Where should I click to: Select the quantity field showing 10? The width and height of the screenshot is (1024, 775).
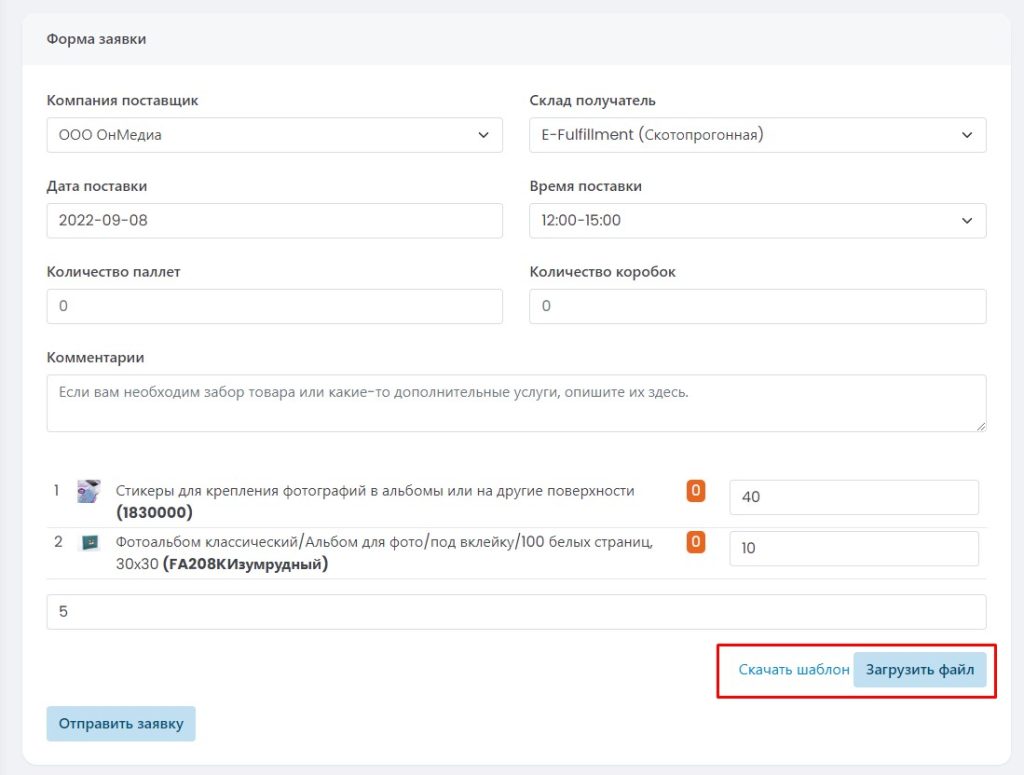853,549
